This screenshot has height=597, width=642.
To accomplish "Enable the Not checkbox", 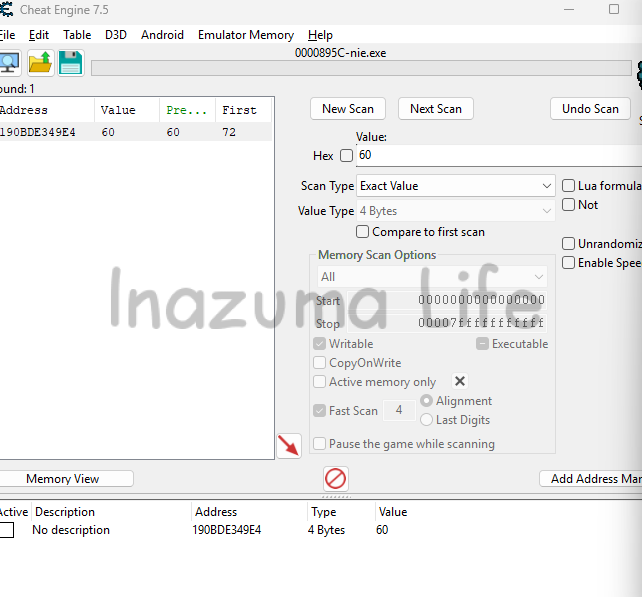I will coord(568,205).
